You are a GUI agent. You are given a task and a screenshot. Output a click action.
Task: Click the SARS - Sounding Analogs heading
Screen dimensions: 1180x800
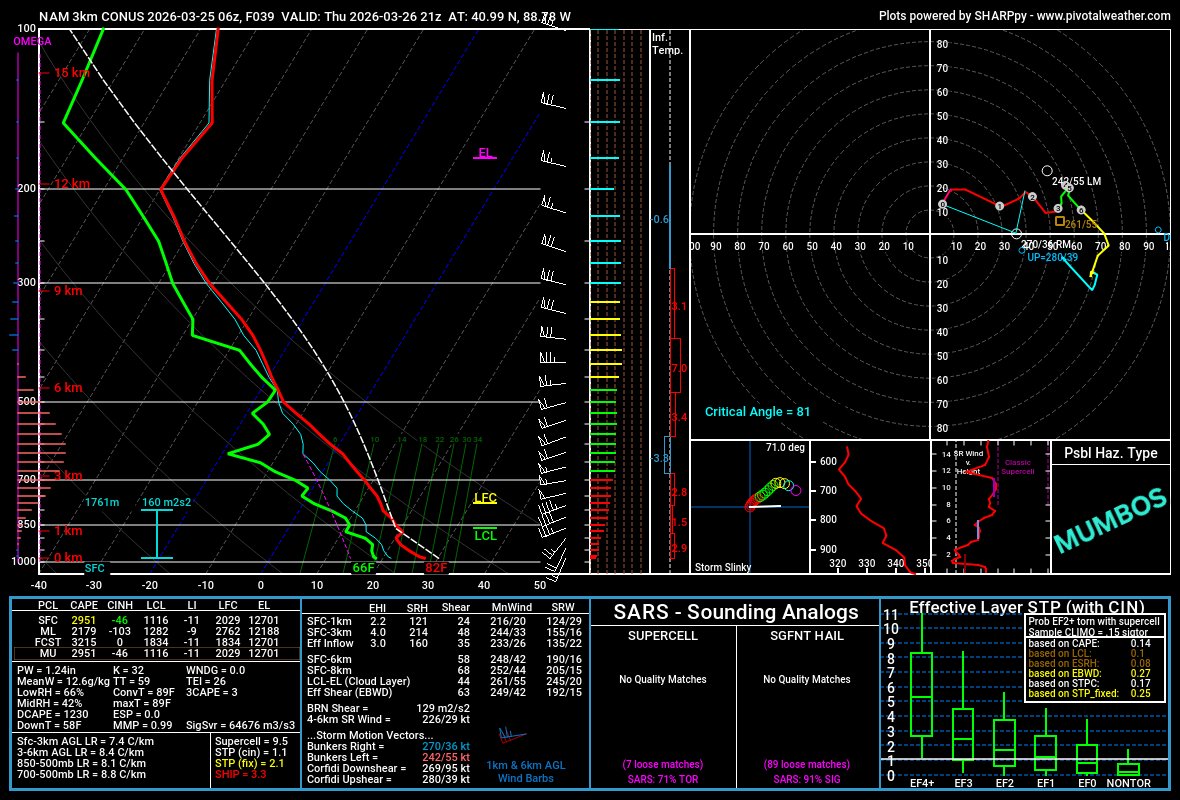736,612
